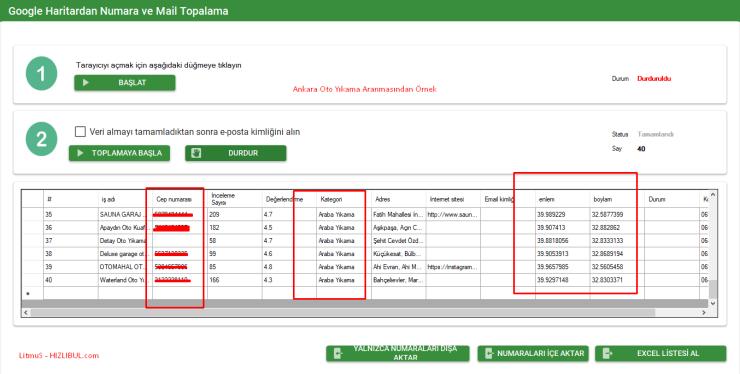Click the Litmus - HIZLIBUL.com link
The width and height of the screenshot is (740, 374).
[59, 356]
